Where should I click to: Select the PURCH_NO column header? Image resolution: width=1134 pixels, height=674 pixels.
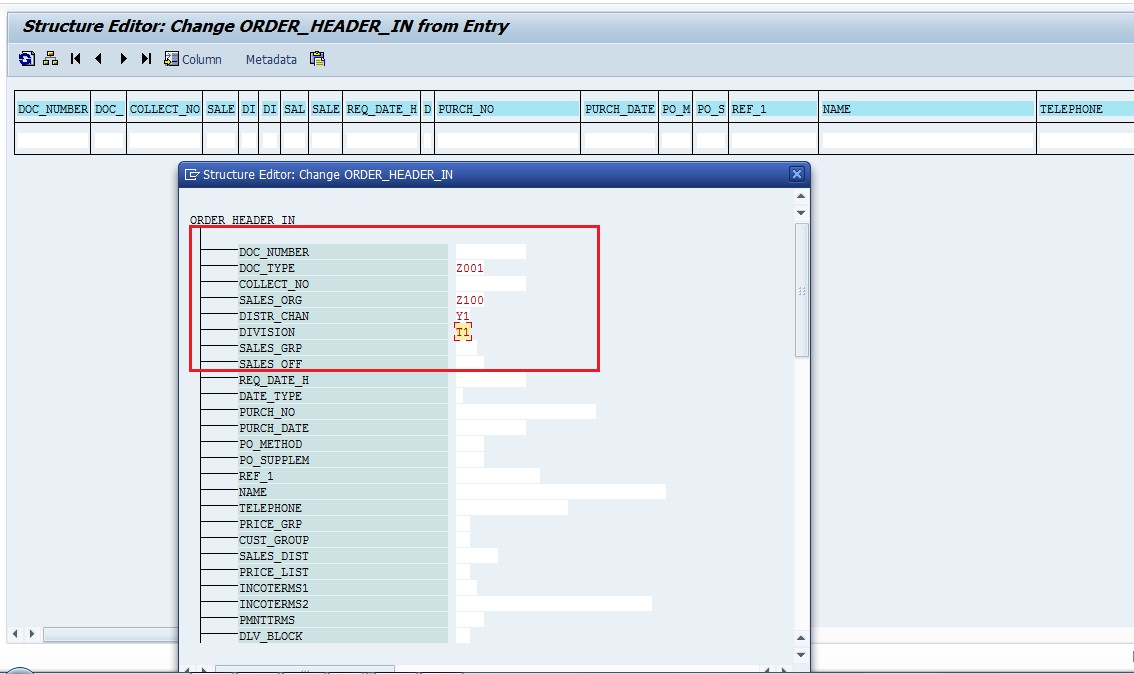507,109
